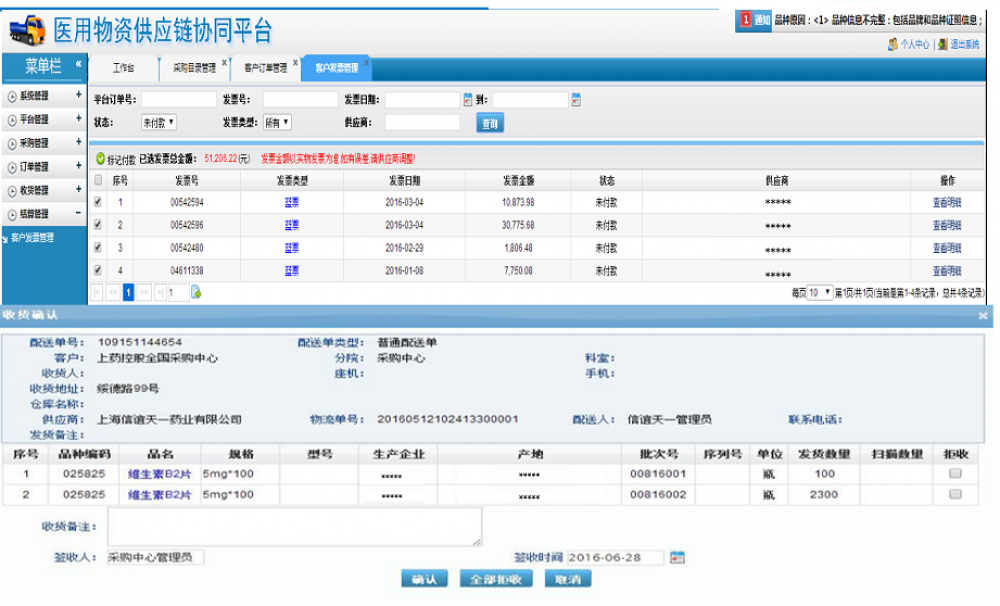Click 查看明细 link for invoice 04611338
The width and height of the screenshot is (1000, 606).
pyautogui.click(x=947, y=270)
